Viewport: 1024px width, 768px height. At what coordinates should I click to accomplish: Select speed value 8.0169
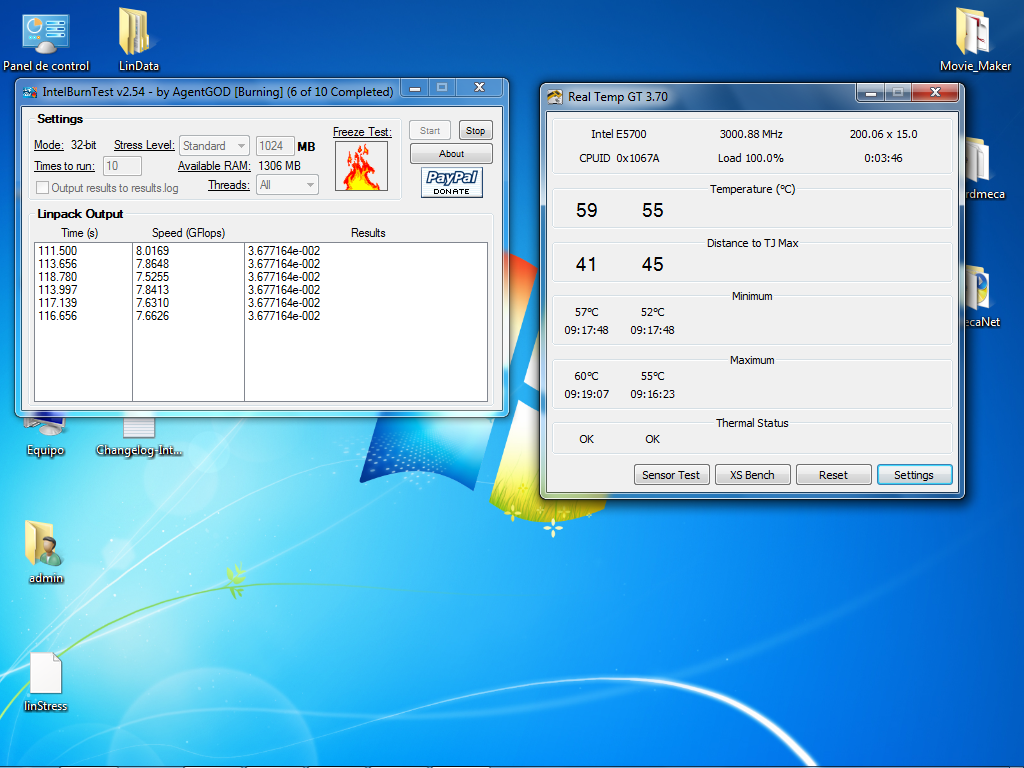pyautogui.click(x=152, y=251)
